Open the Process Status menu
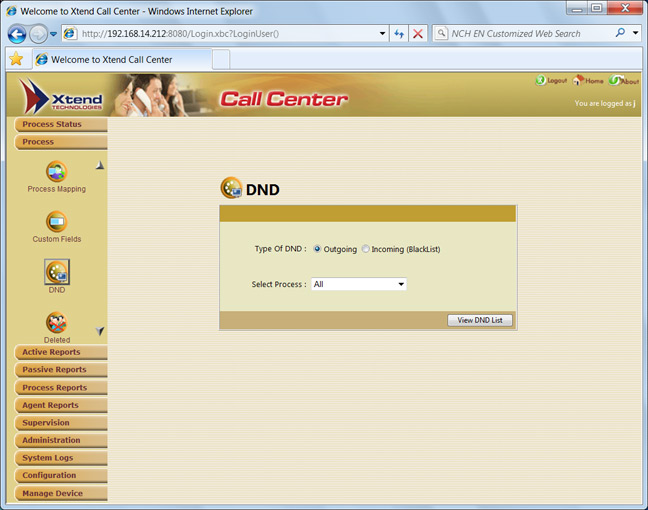Screen dimensions: 648x510 click(x=61, y=124)
